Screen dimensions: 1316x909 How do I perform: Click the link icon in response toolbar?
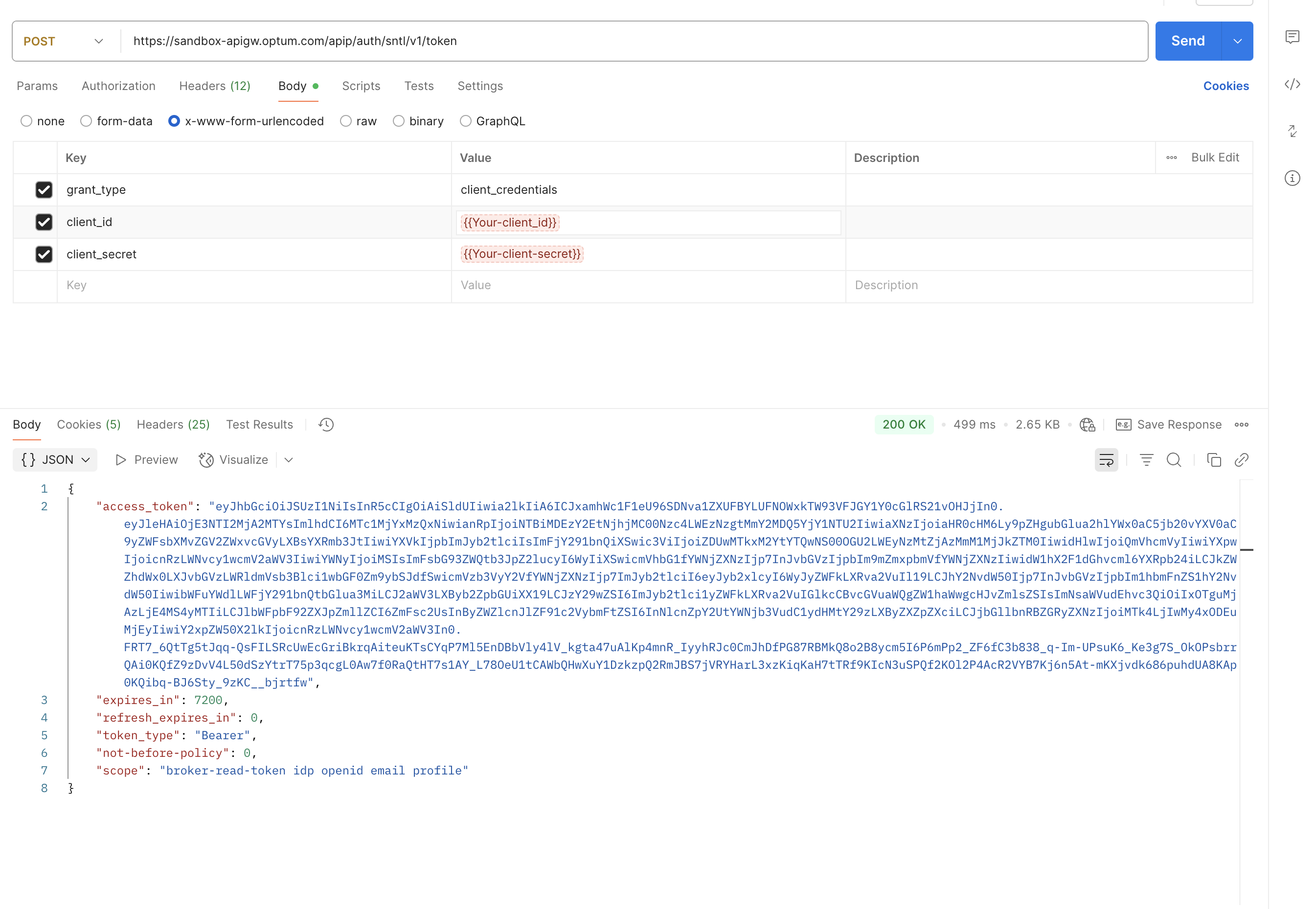[x=1241, y=459]
